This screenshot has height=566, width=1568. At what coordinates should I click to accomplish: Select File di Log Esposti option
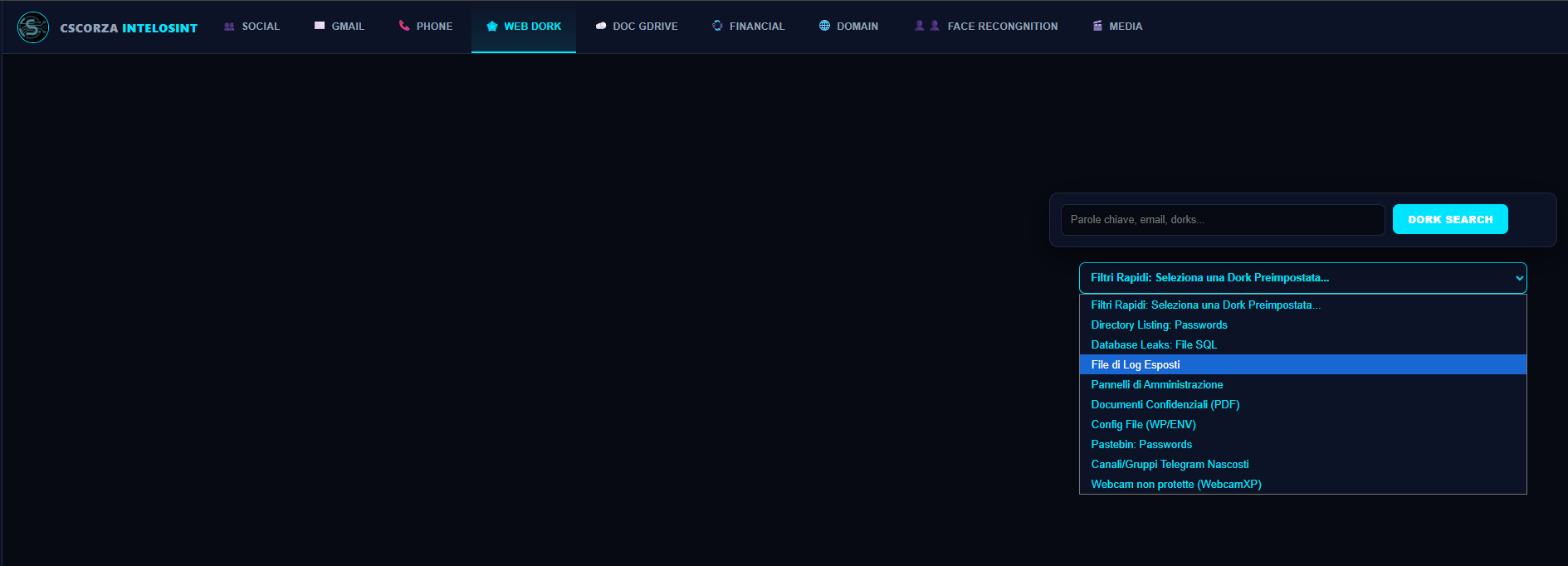point(1302,365)
